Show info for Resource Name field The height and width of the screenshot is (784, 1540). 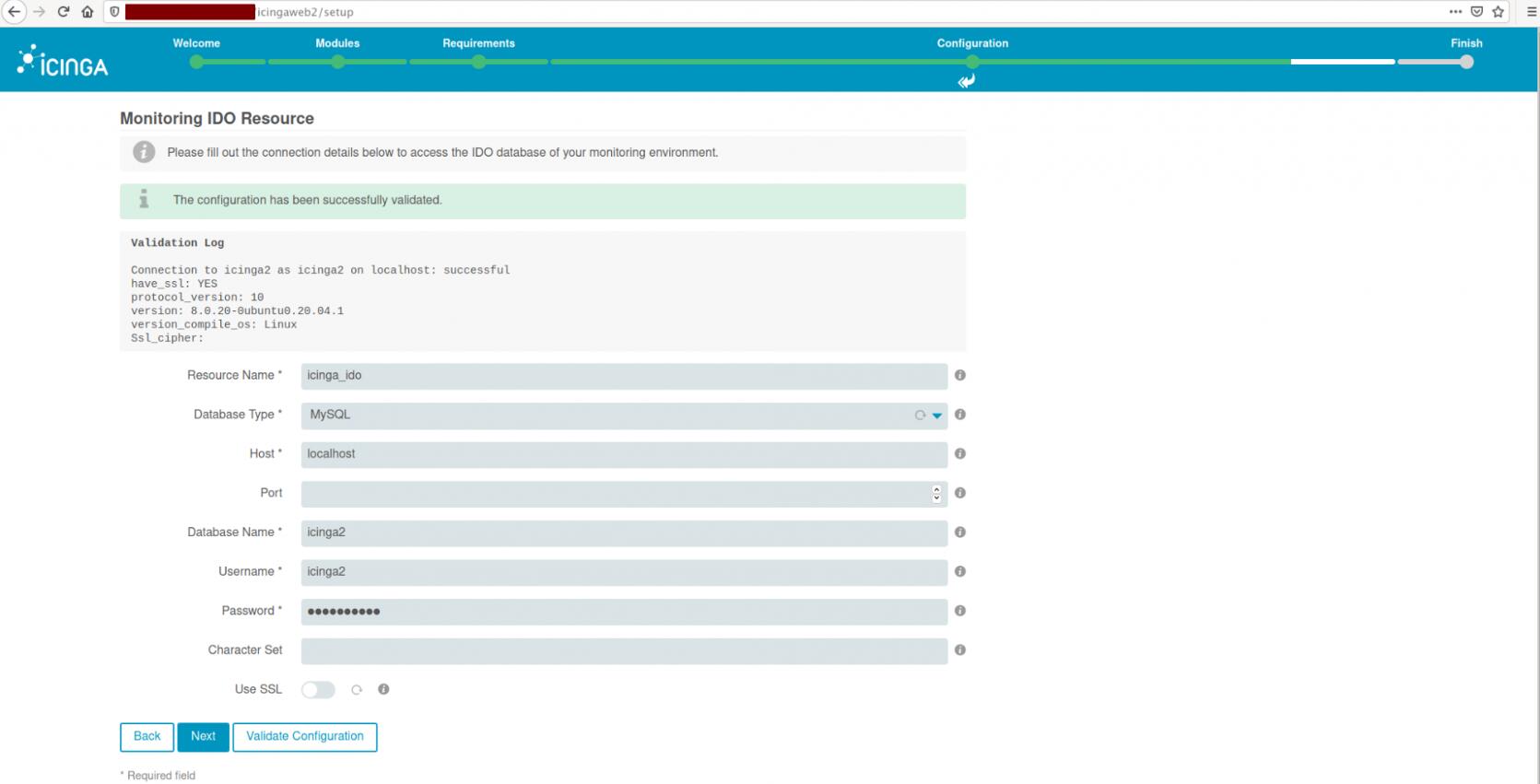point(959,375)
